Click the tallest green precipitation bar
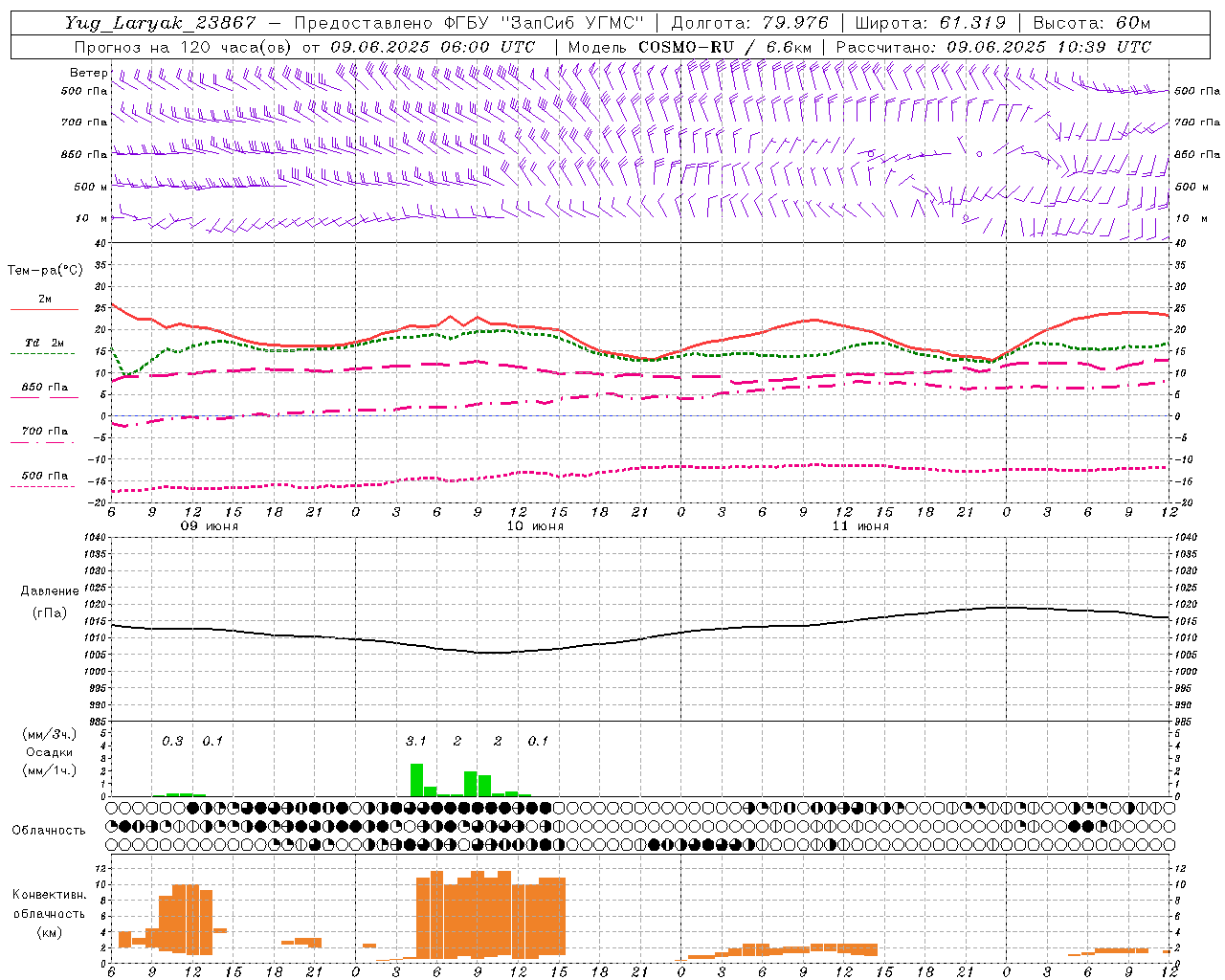1225x980 pixels. pyautogui.click(x=416, y=780)
